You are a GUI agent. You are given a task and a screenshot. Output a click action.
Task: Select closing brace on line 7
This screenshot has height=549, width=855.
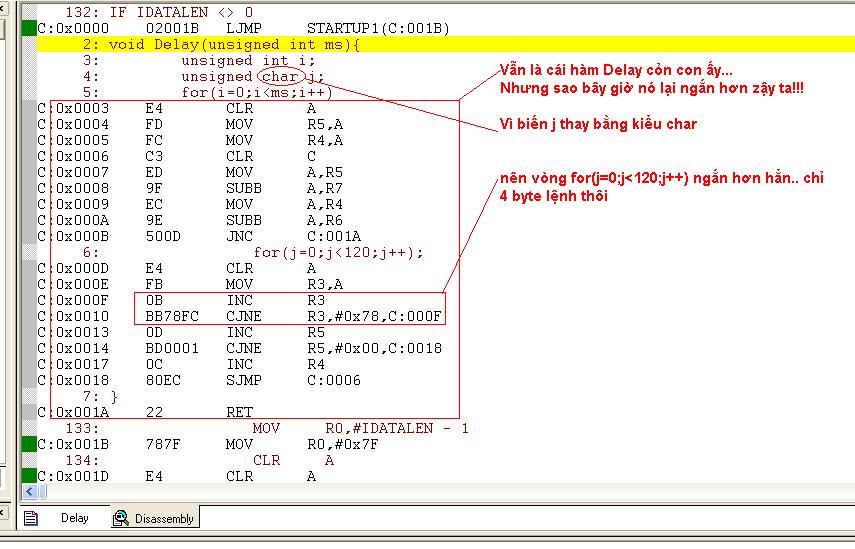114,396
